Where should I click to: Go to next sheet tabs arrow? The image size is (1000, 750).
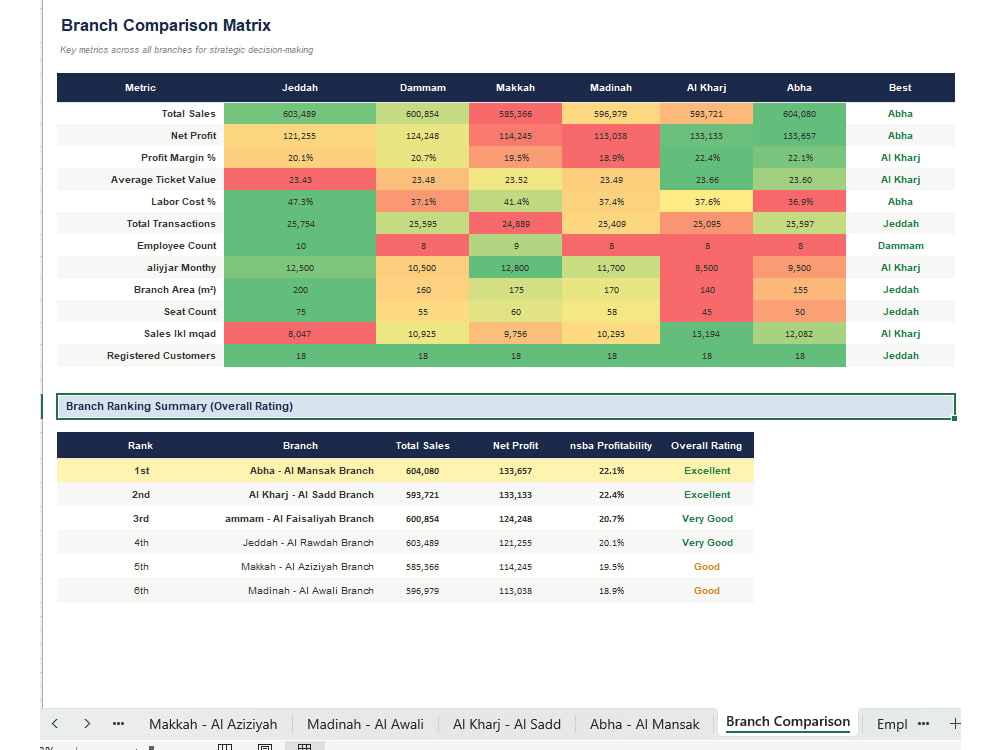(x=87, y=723)
